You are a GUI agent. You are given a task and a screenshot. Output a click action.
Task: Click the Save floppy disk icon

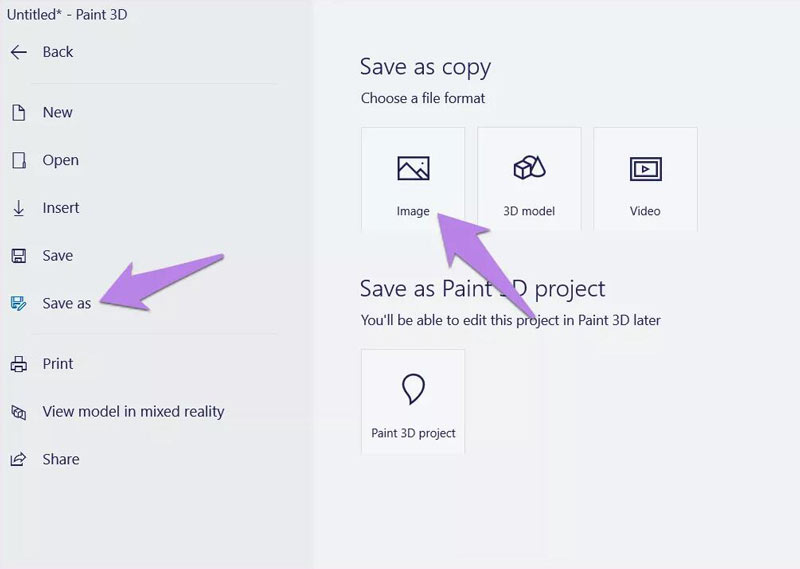19,256
